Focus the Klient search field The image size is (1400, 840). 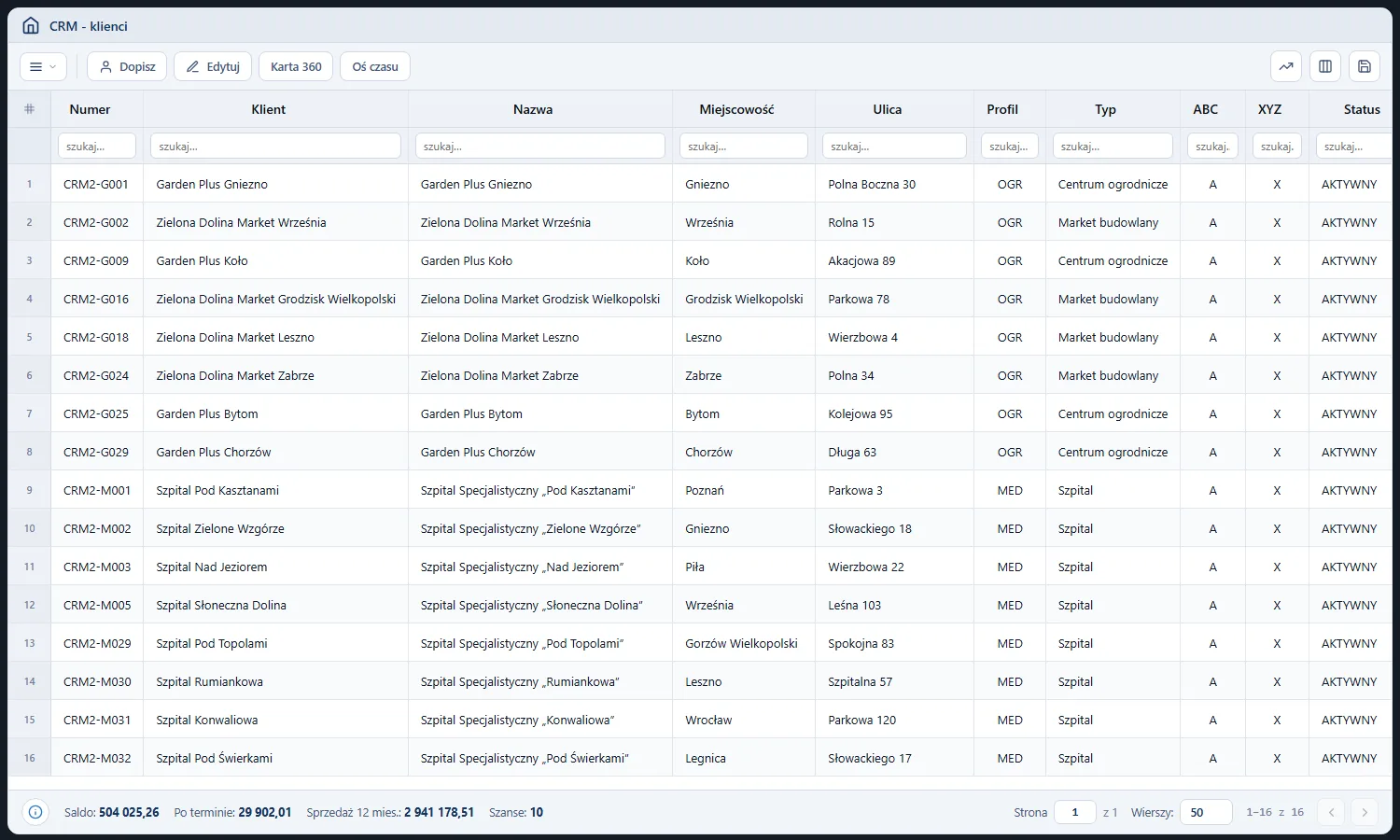(275, 147)
